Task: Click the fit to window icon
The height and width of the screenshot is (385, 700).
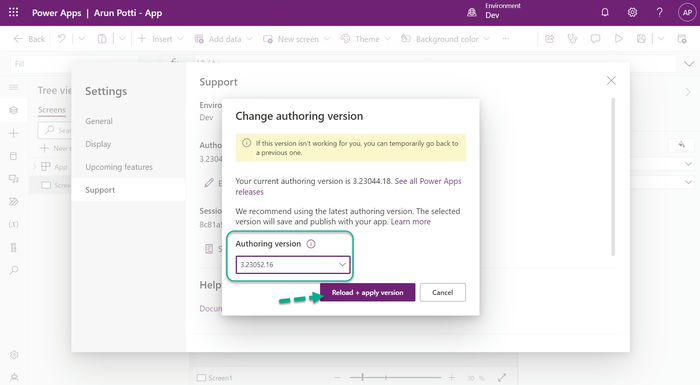Action: coord(502,378)
